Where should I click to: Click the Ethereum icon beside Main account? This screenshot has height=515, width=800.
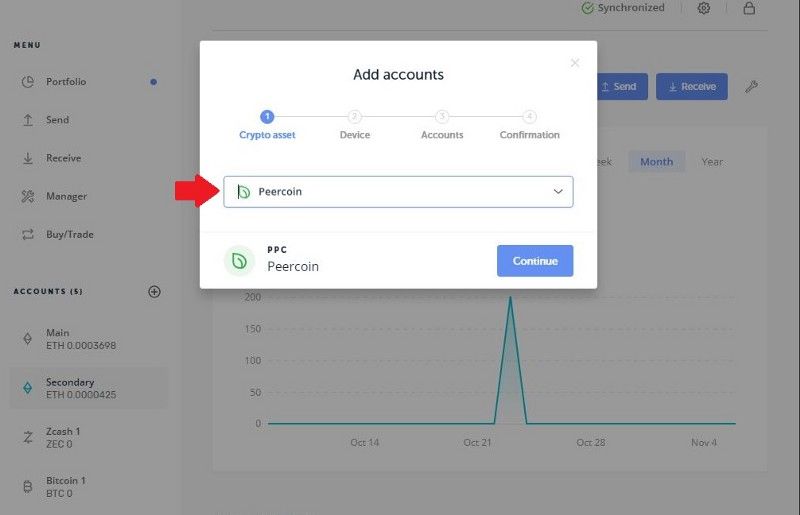coord(28,338)
